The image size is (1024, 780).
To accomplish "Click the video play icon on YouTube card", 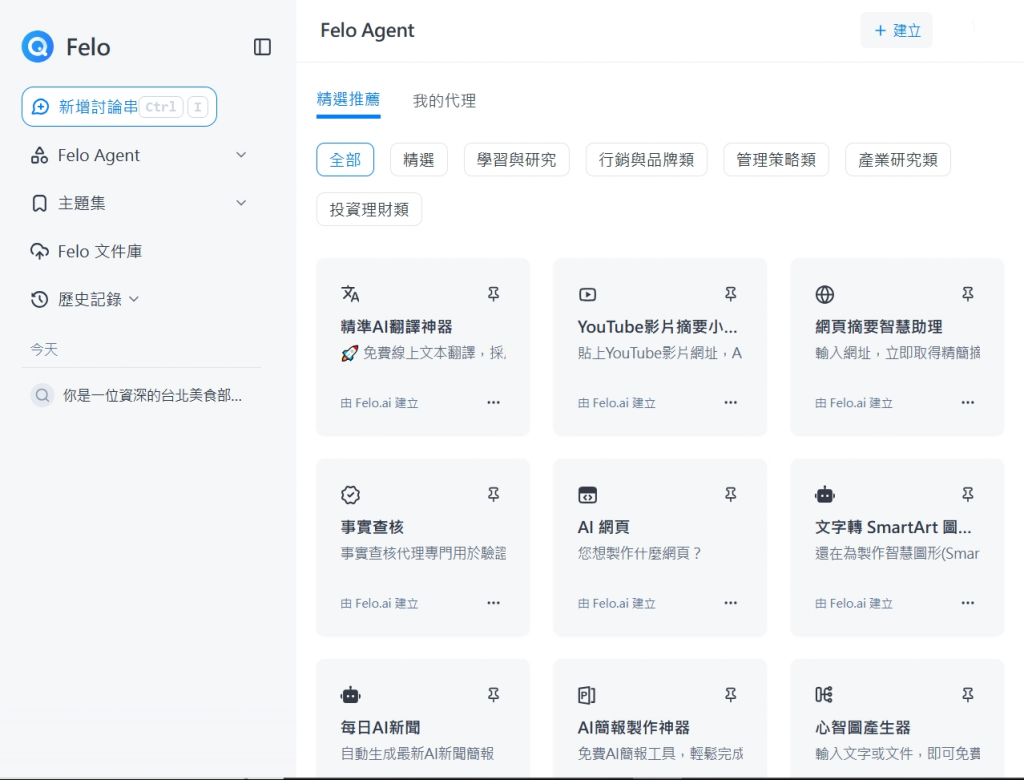I will (x=587, y=295).
